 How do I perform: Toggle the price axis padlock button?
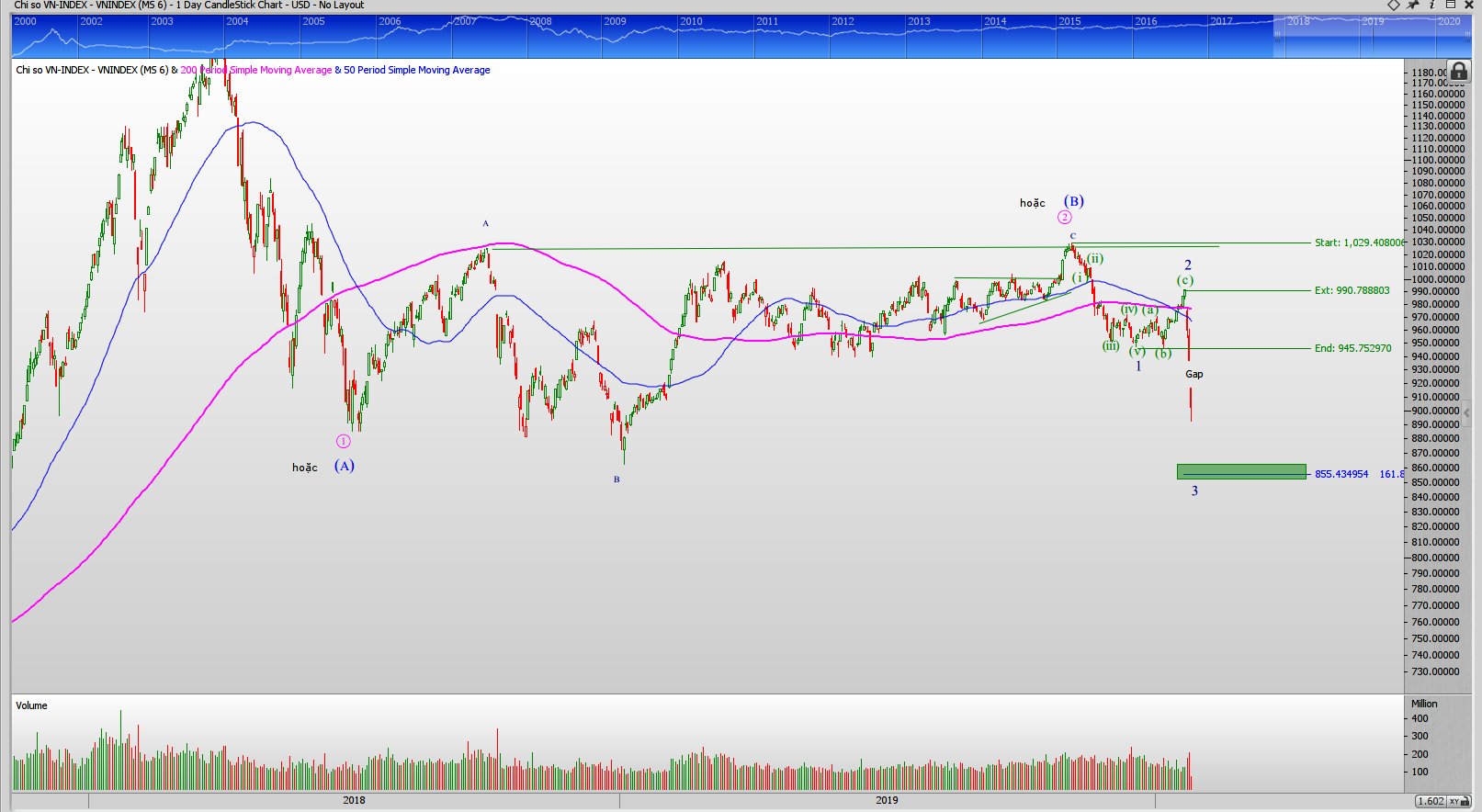coord(1458,72)
